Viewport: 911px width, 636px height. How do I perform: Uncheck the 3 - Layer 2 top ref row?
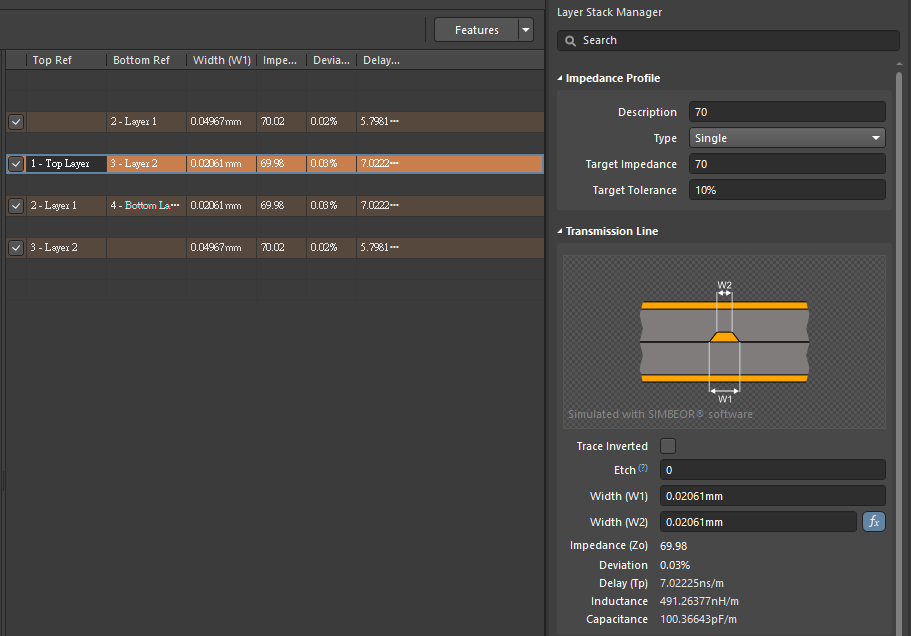(x=16, y=247)
